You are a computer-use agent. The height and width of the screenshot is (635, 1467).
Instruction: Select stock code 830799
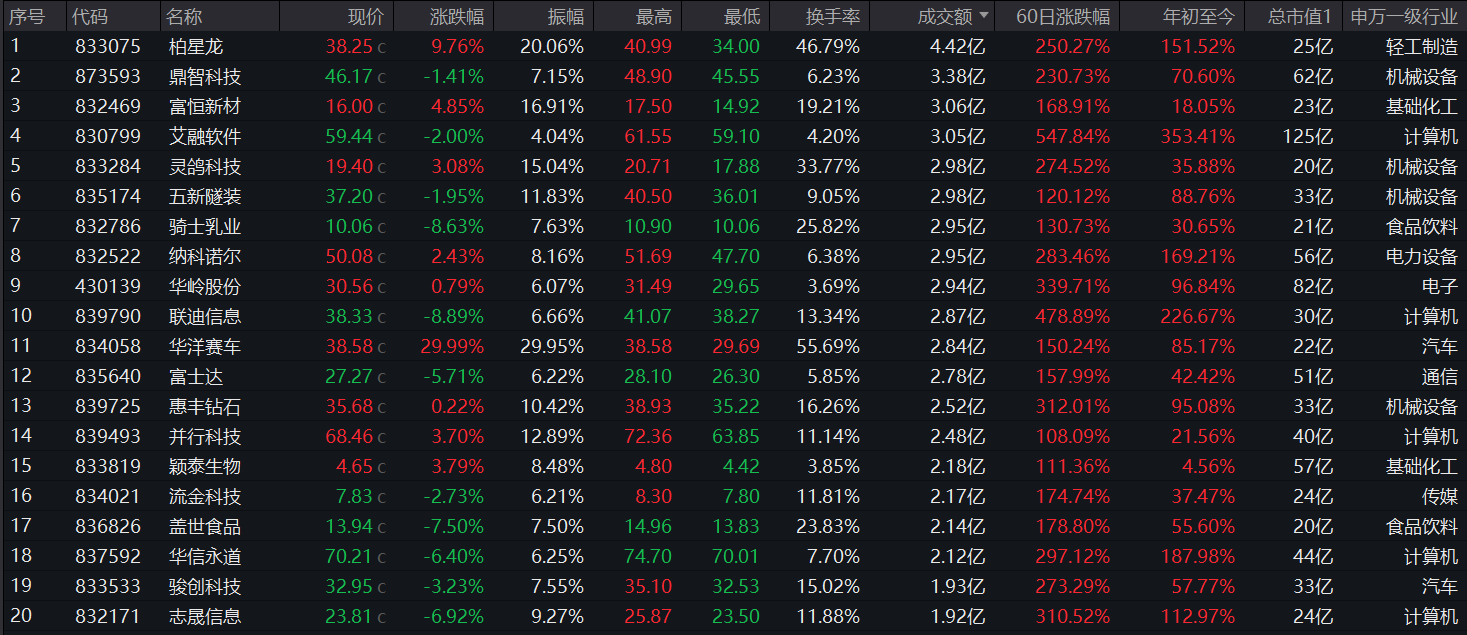click(x=108, y=136)
